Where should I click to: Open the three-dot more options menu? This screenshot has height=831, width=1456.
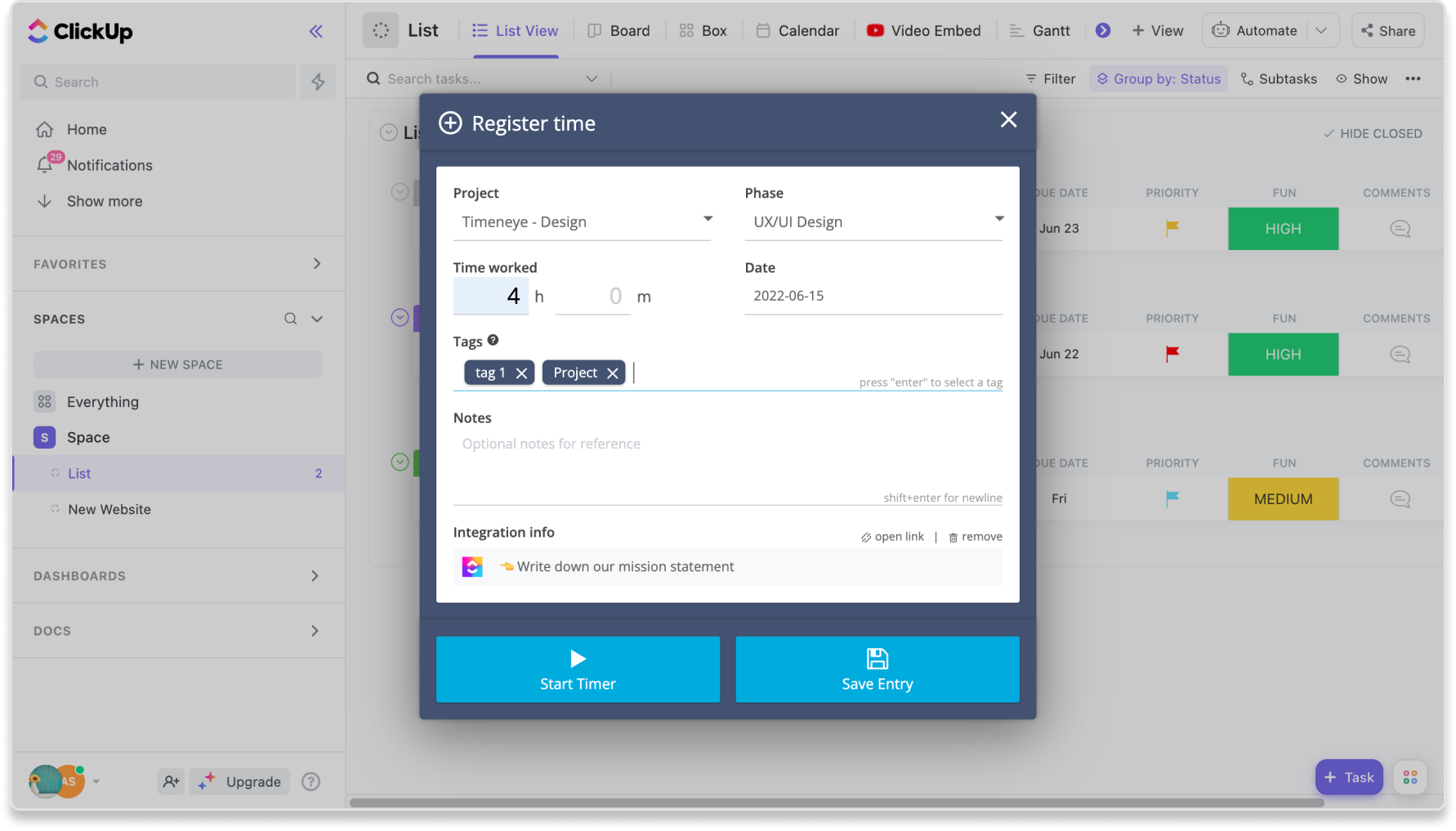(1414, 78)
